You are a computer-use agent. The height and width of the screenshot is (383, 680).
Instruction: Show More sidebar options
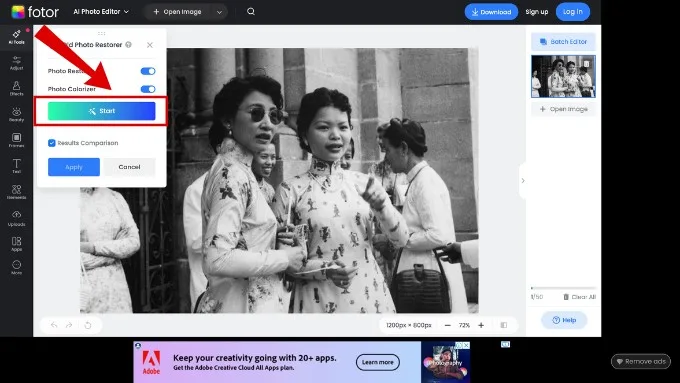[x=16, y=267]
